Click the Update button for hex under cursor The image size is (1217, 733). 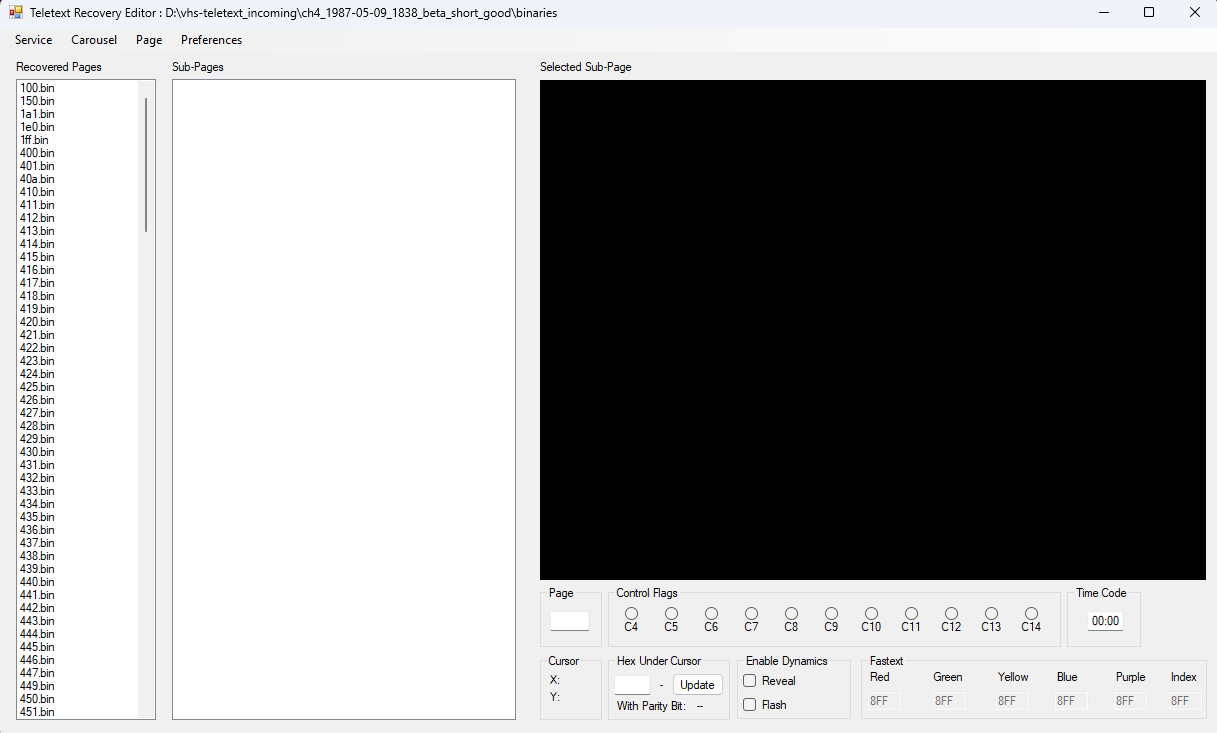point(697,684)
